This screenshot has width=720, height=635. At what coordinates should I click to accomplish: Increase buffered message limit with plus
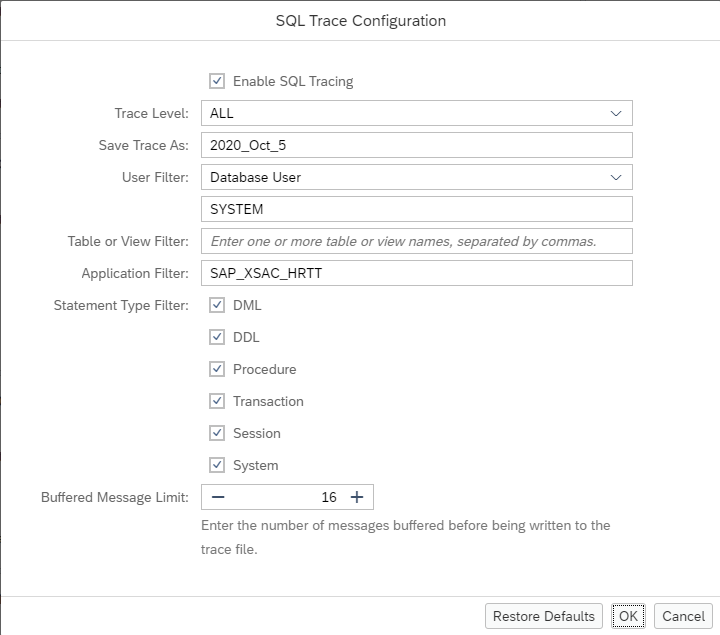pos(357,497)
